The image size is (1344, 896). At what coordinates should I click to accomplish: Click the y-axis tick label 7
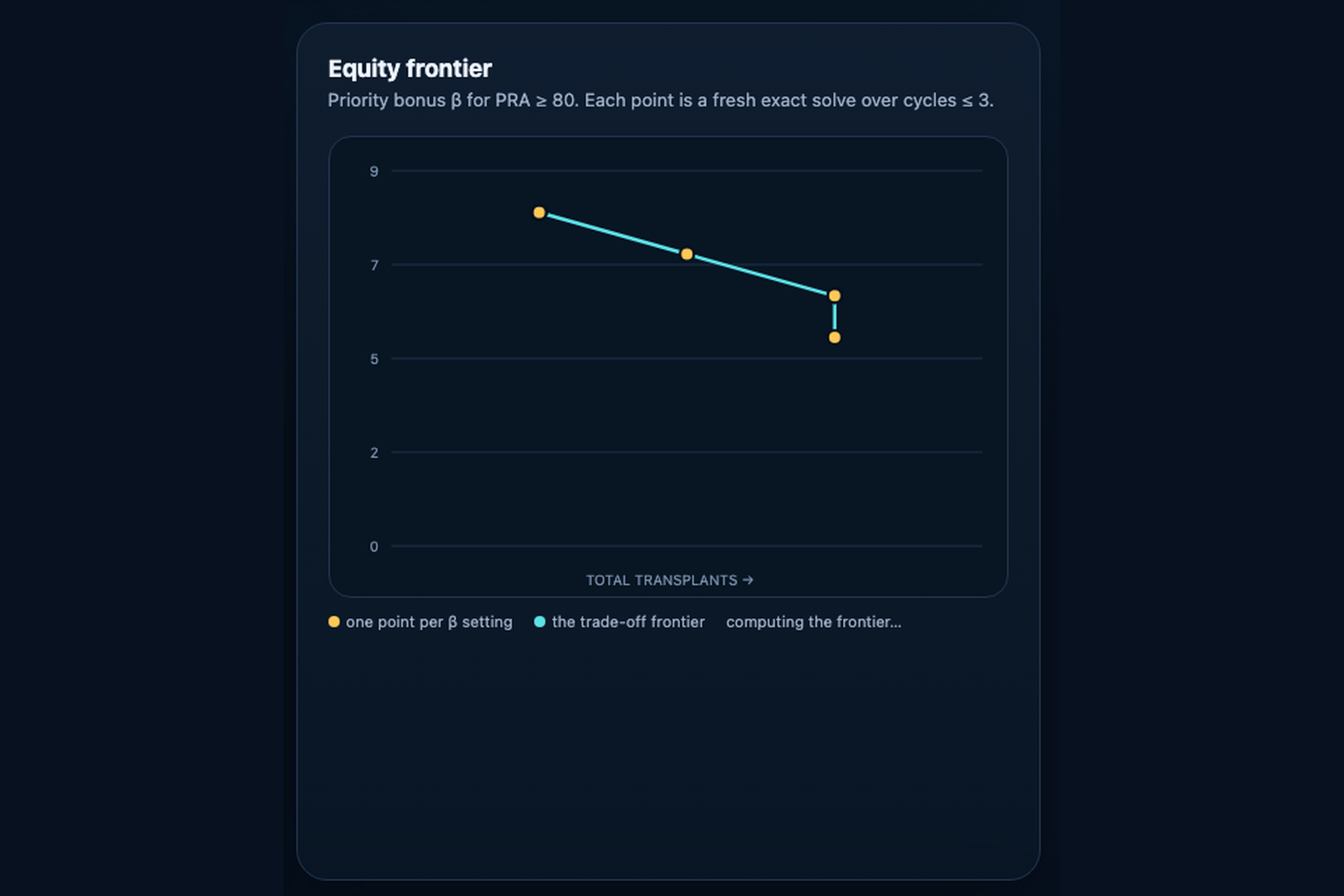(374, 265)
